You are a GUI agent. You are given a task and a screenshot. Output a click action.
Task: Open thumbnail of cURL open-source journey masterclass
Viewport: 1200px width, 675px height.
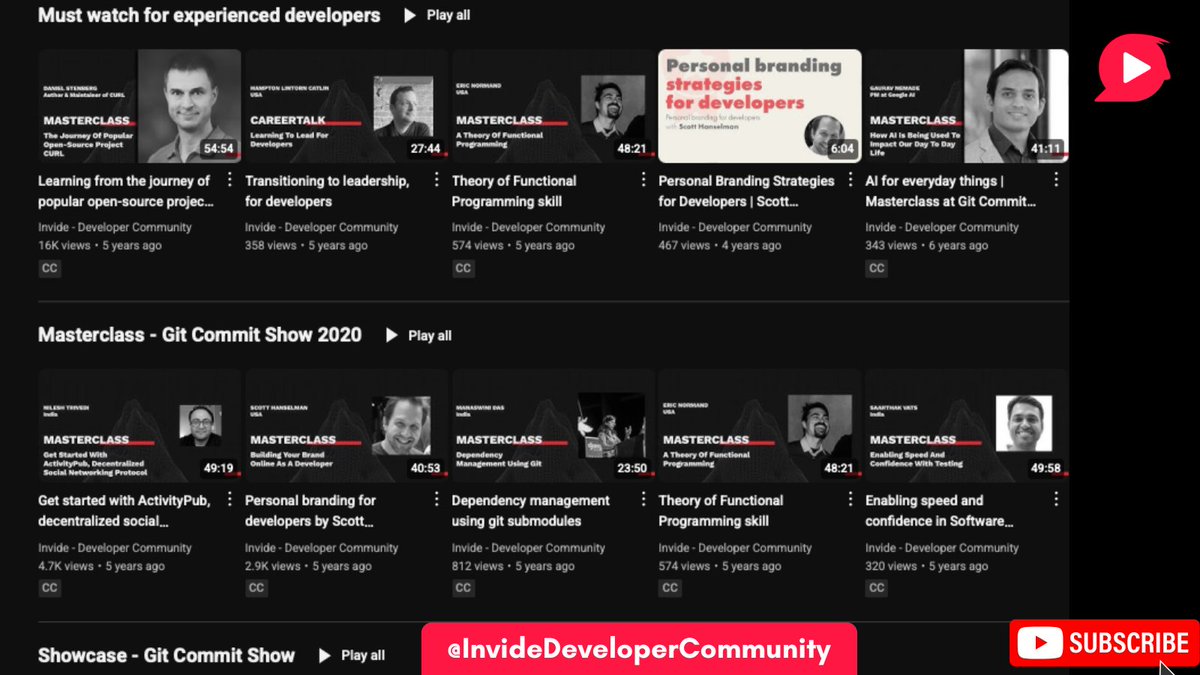click(139, 106)
